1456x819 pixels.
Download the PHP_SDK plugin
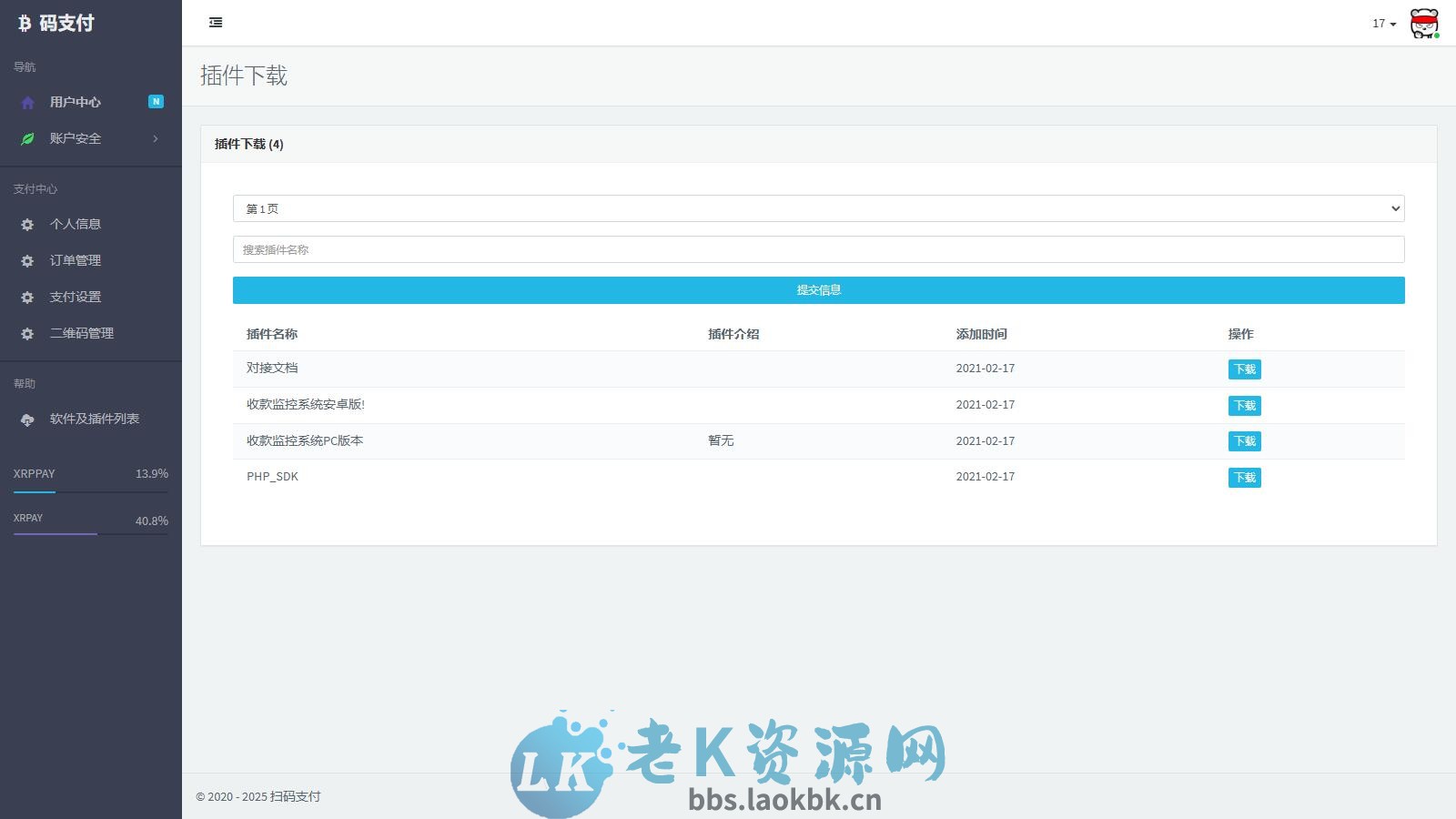1244,477
